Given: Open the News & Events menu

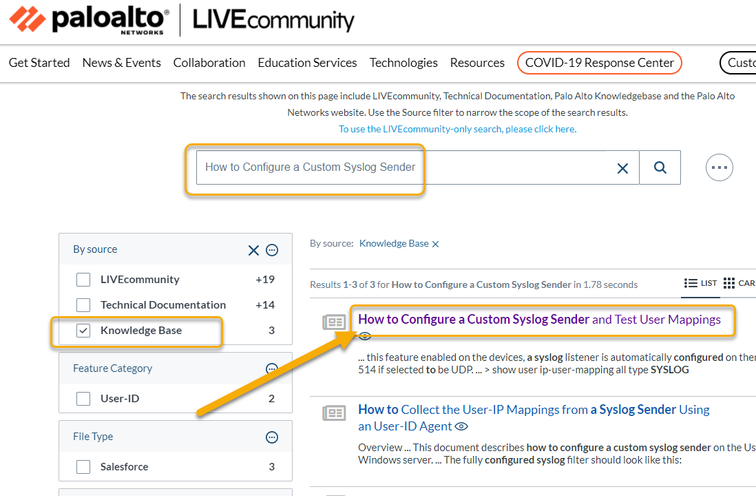Looking at the screenshot, I should click(x=122, y=63).
